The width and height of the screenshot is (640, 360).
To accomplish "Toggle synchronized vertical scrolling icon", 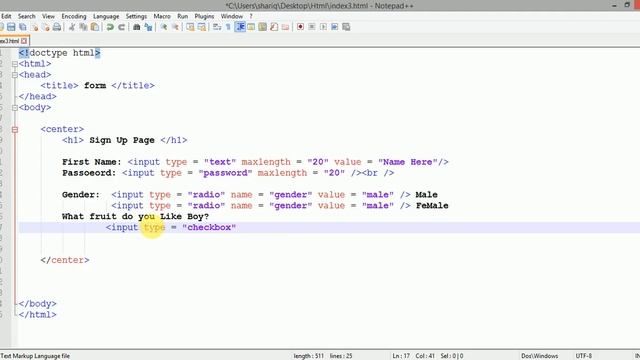I will 190,27.
